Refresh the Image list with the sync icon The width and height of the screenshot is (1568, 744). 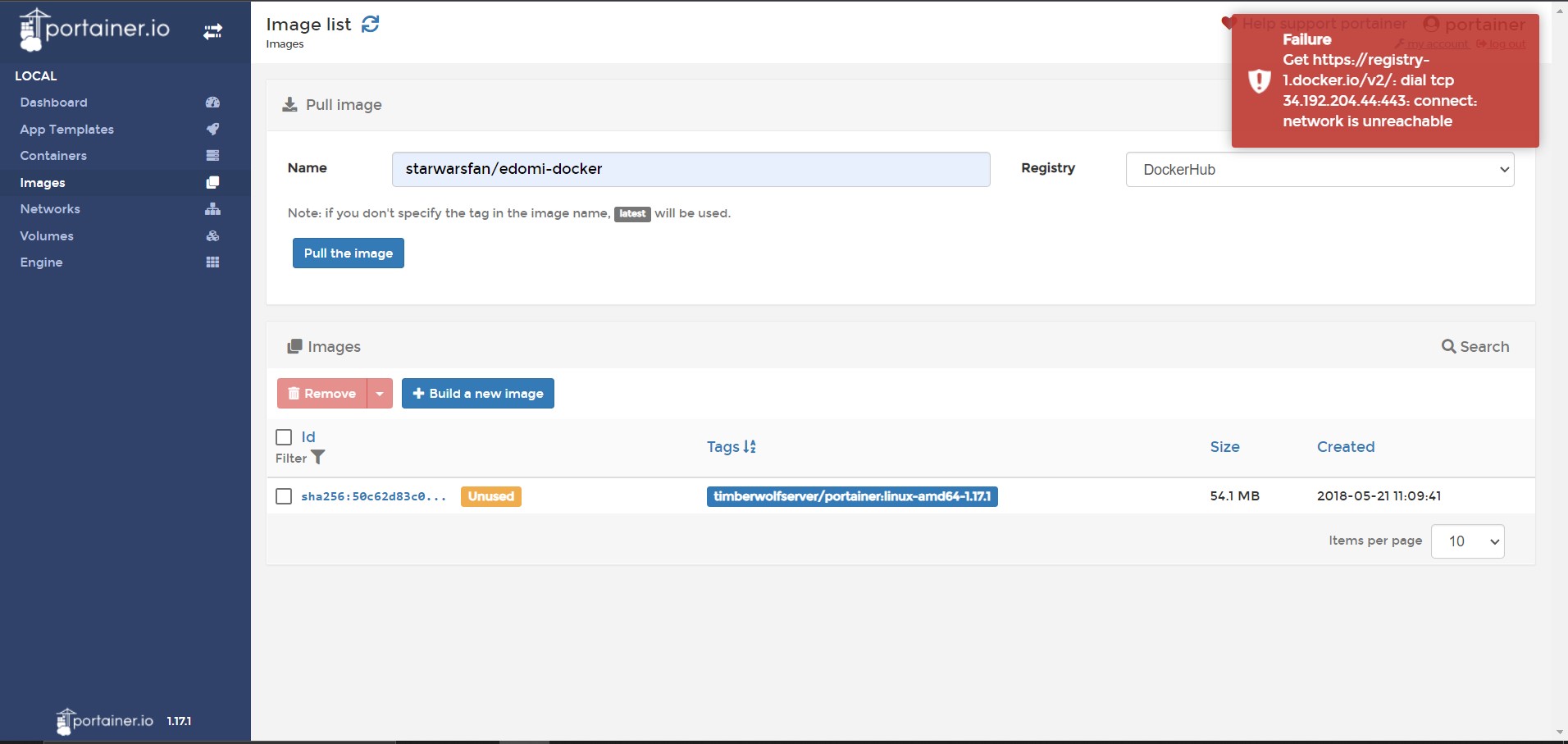click(x=371, y=25)
